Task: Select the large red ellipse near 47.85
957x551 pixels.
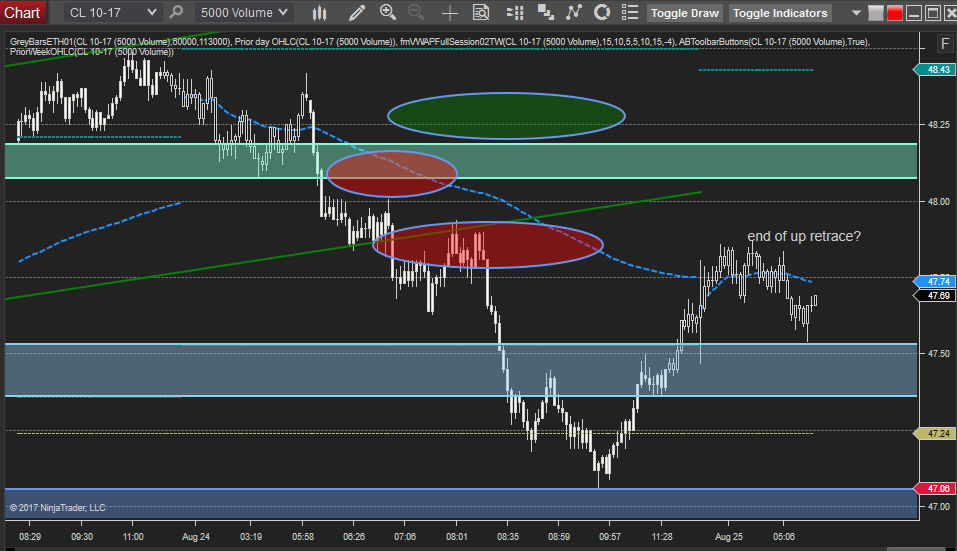Action: pyautogui.click(x=488, y=245)
